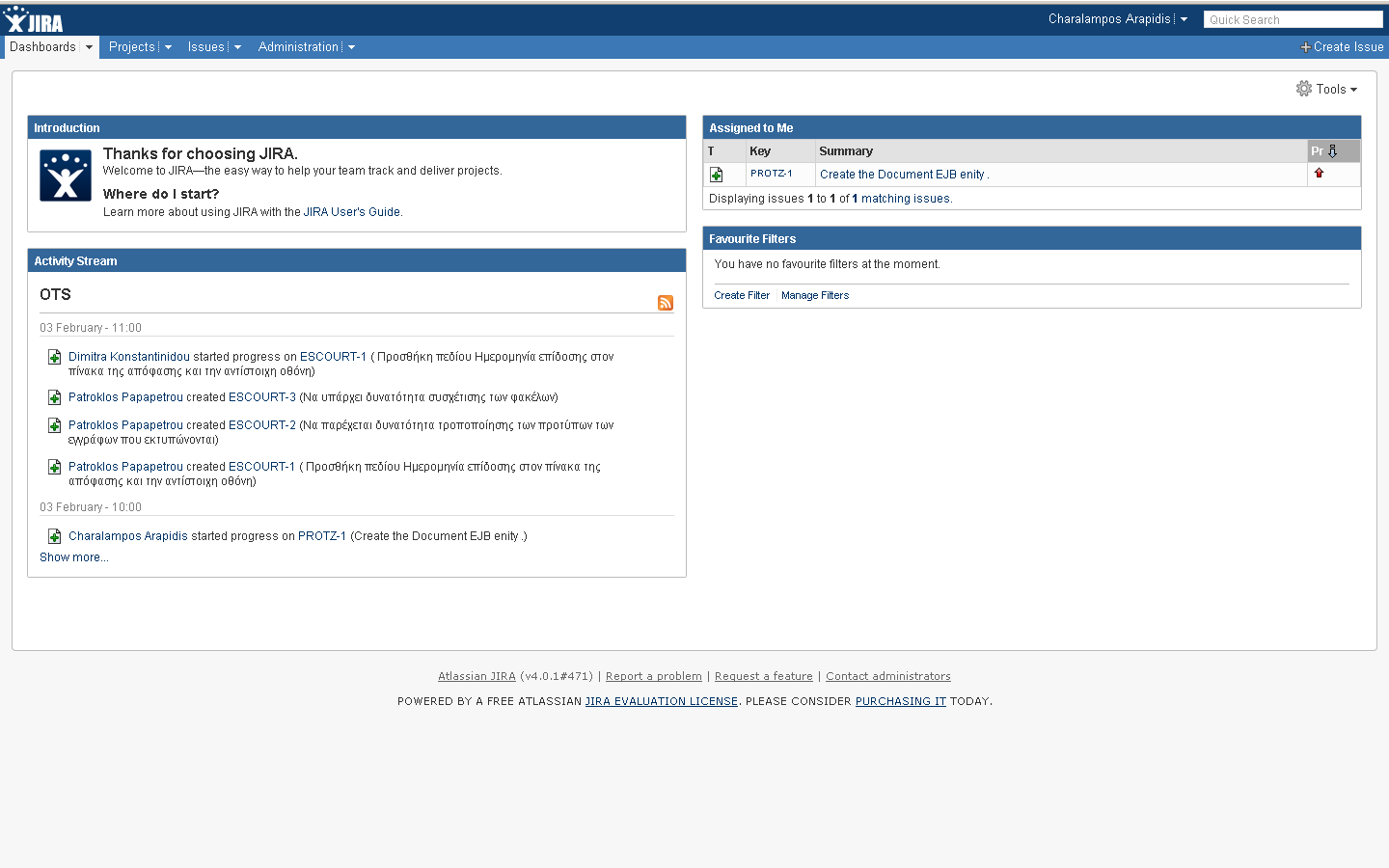This screenshot has height=868, width=1389.
Task: Focus the Quick Search field
Action: 1293,19
